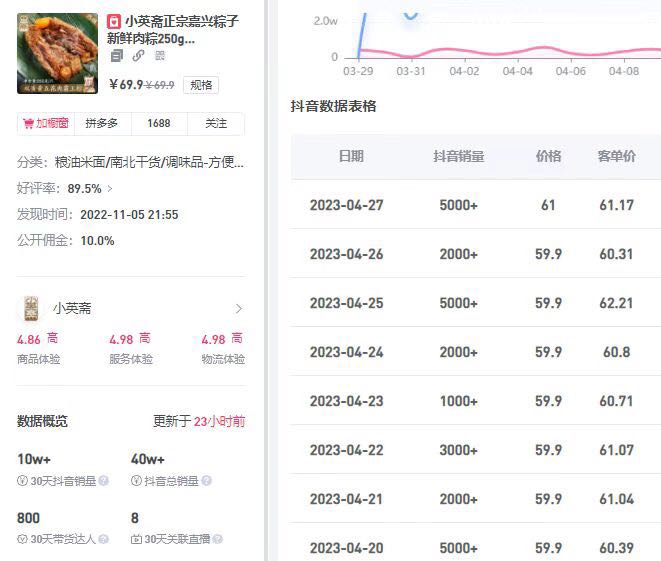Click the 4.98 物流体验 score
Screen dimensions: 661x561
(x=213, y=339)
